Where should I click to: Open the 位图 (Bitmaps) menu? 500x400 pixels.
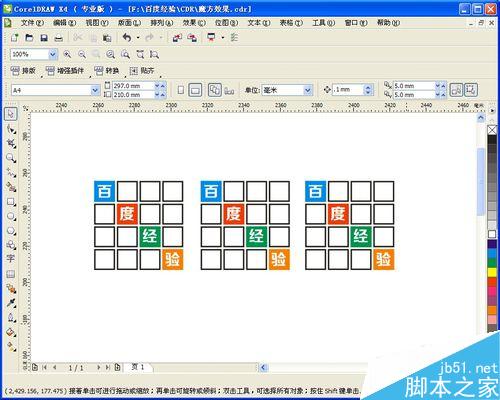[226, 23]
